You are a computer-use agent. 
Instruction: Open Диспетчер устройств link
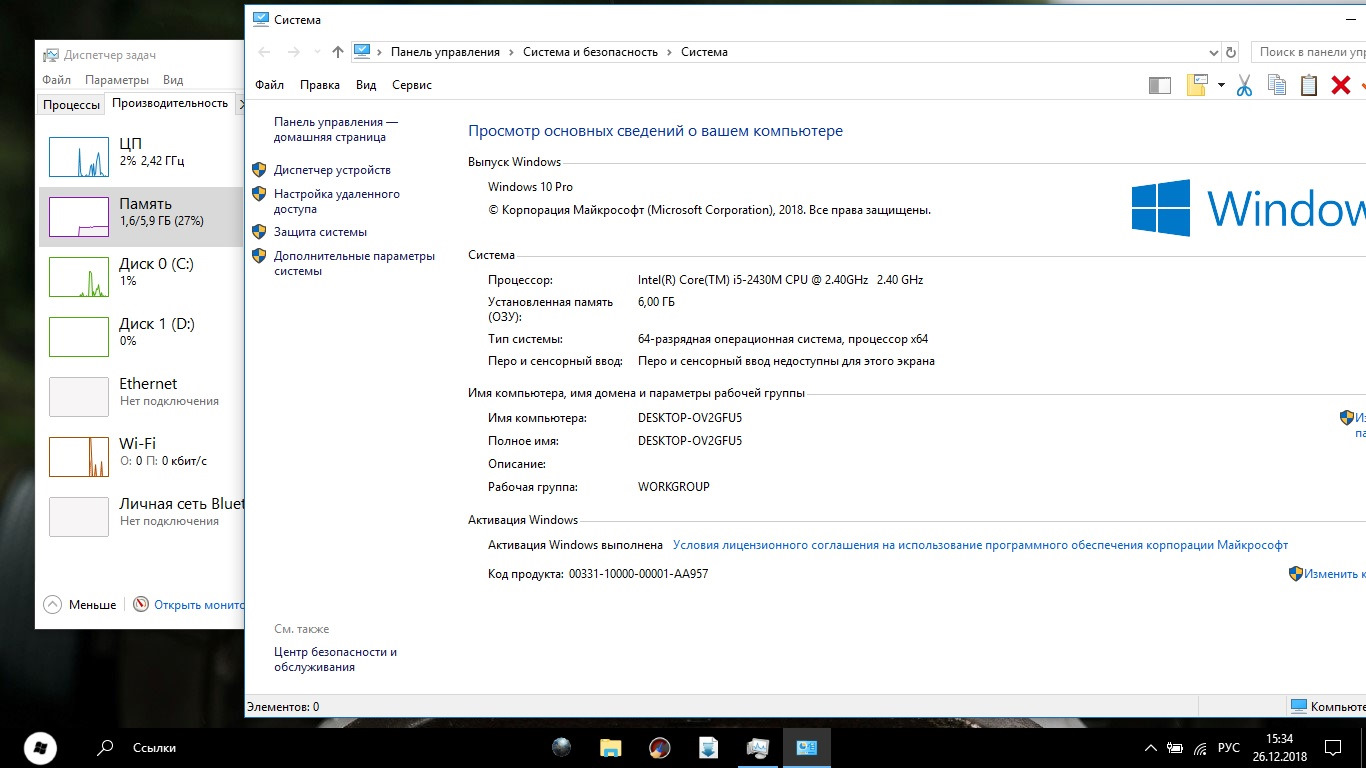point(332,170)
